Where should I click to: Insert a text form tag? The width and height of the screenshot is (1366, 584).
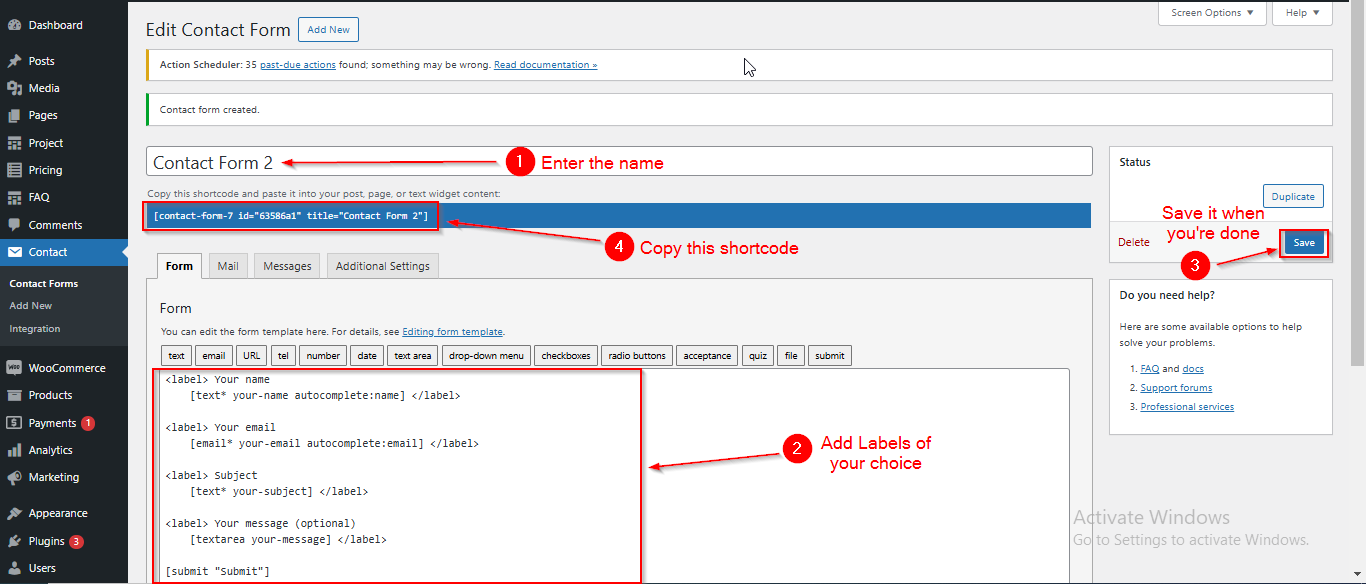(177, 356)
